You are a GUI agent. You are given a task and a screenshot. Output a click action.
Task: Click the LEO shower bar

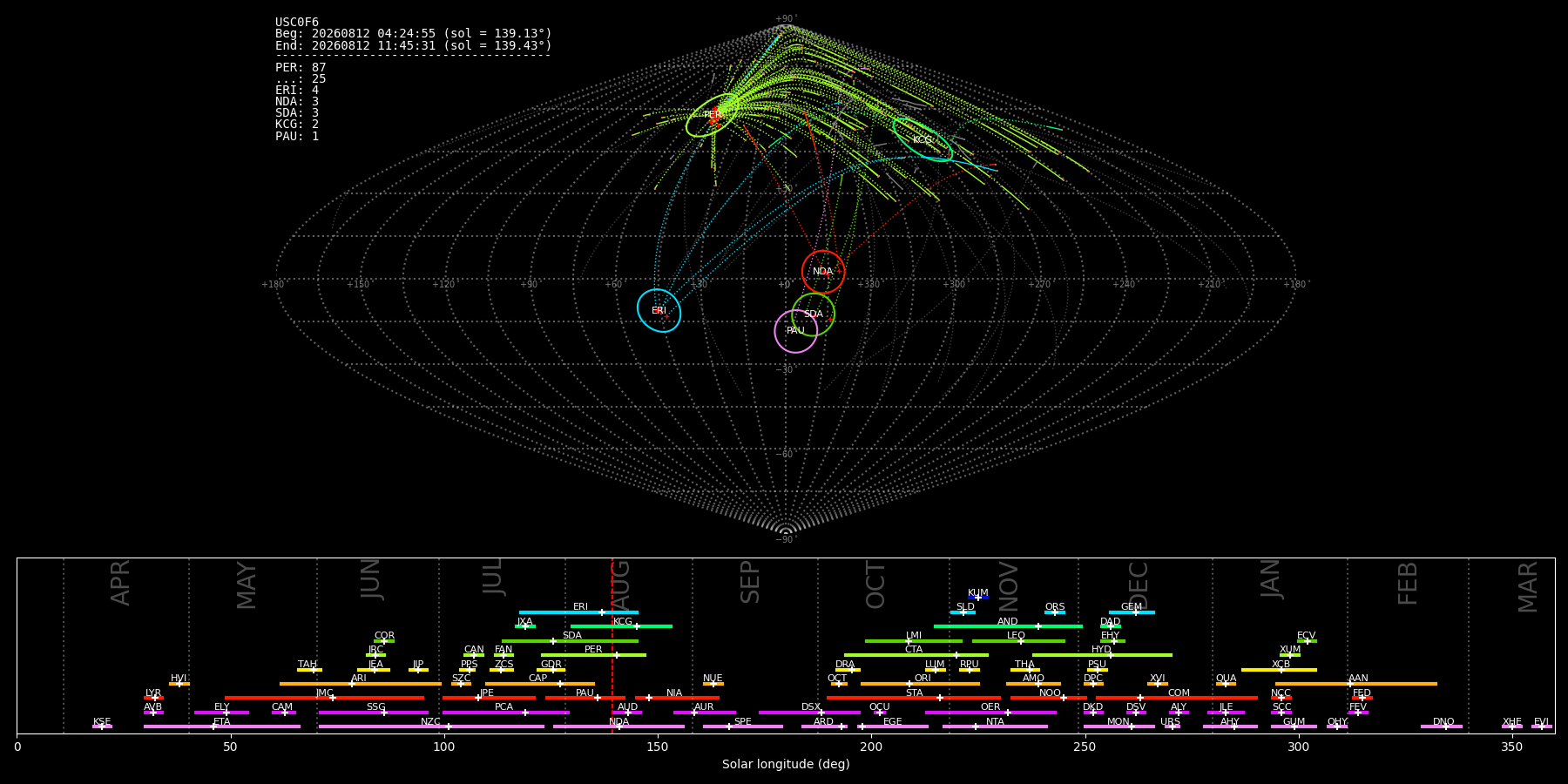[1018, 641]
